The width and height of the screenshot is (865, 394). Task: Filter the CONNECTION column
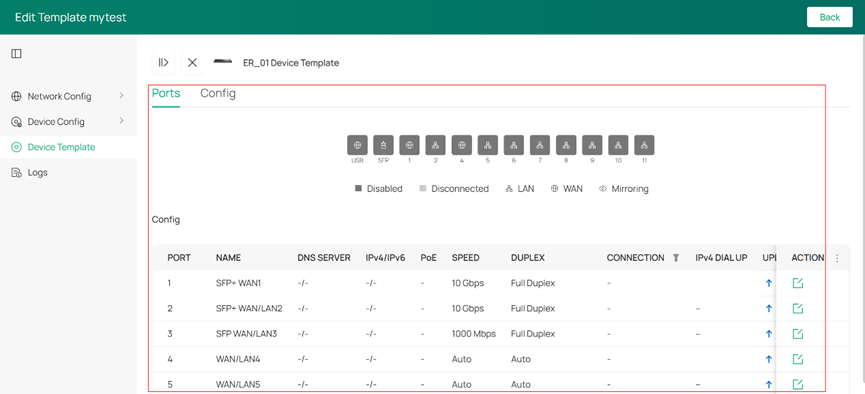[x=676, y=258]
